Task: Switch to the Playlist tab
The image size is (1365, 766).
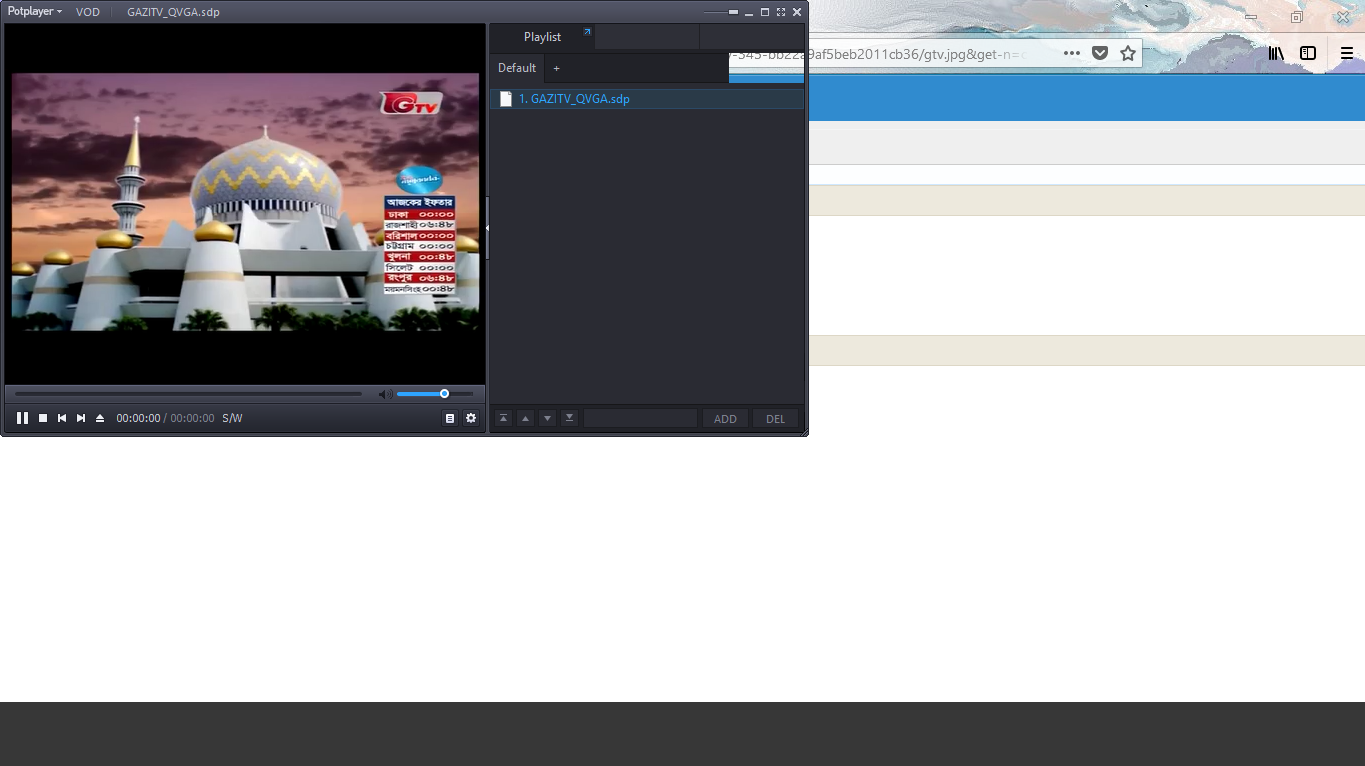Action: pos(542,37)
